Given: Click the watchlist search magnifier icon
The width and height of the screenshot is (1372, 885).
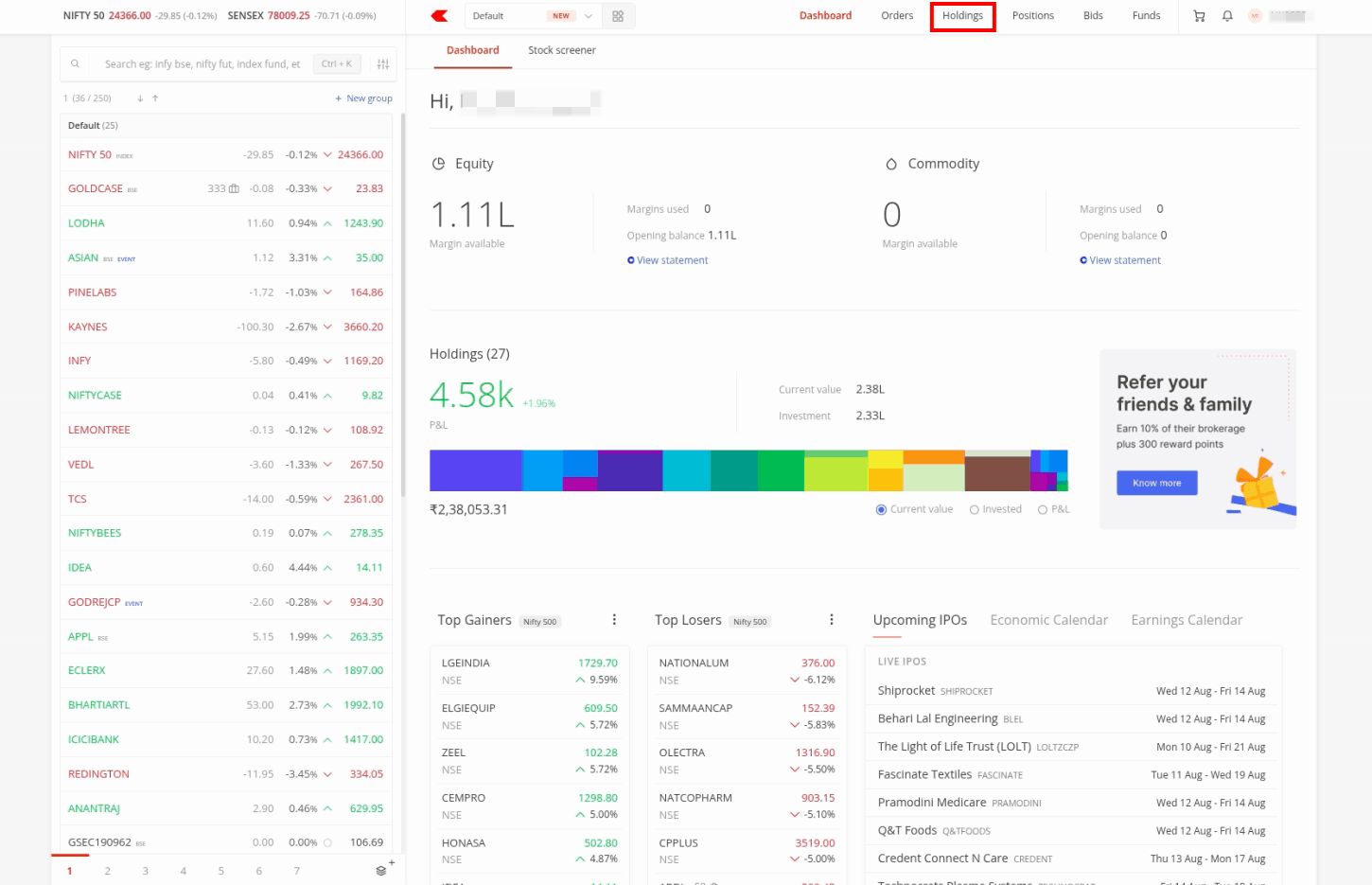Looking at the screenshot, I should point(75,64).
